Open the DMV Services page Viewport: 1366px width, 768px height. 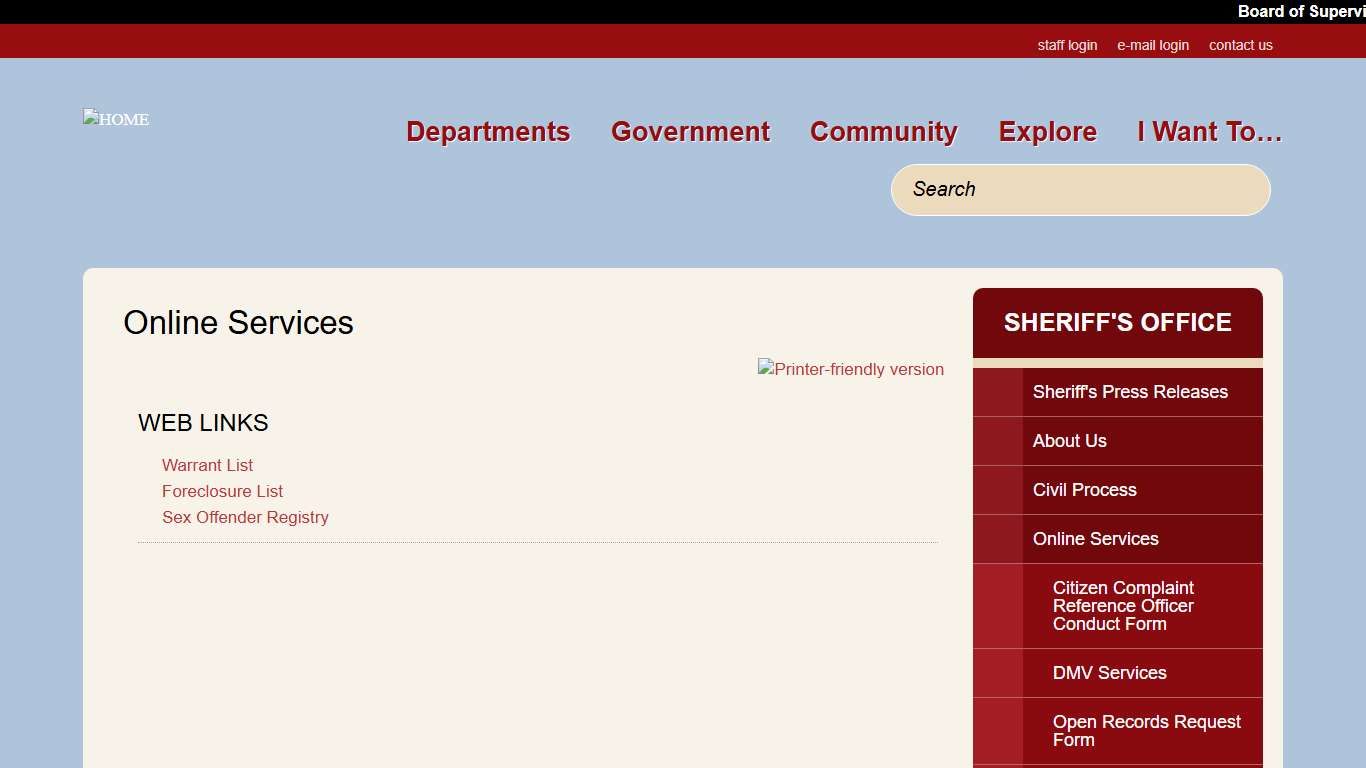1109,673
